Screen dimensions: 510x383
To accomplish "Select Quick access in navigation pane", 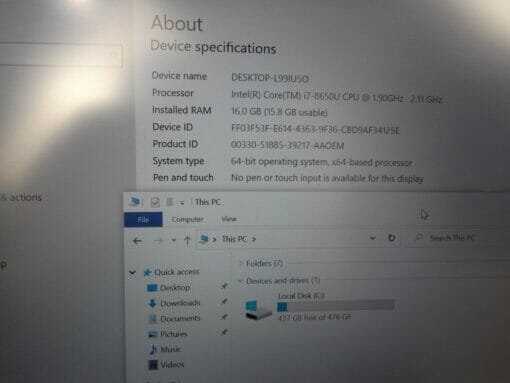I will [177, 272].
